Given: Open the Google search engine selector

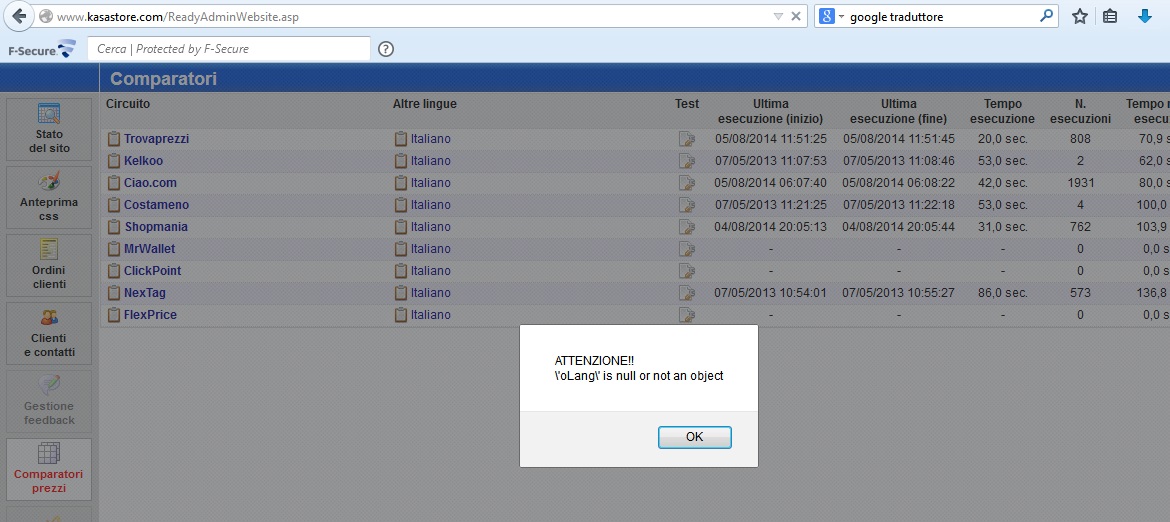Looking at the screenshot, I should pos(830,16).
